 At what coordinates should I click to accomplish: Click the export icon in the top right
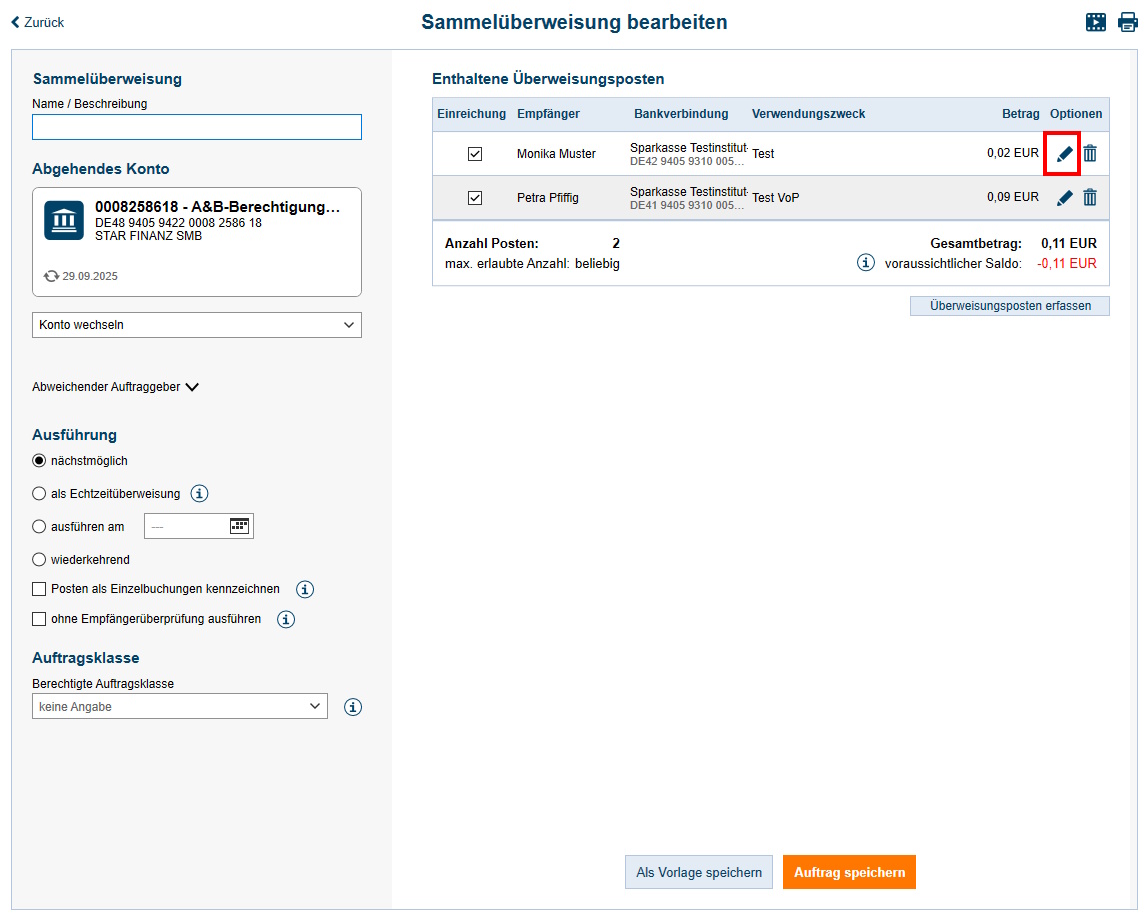click(1095, 21)
